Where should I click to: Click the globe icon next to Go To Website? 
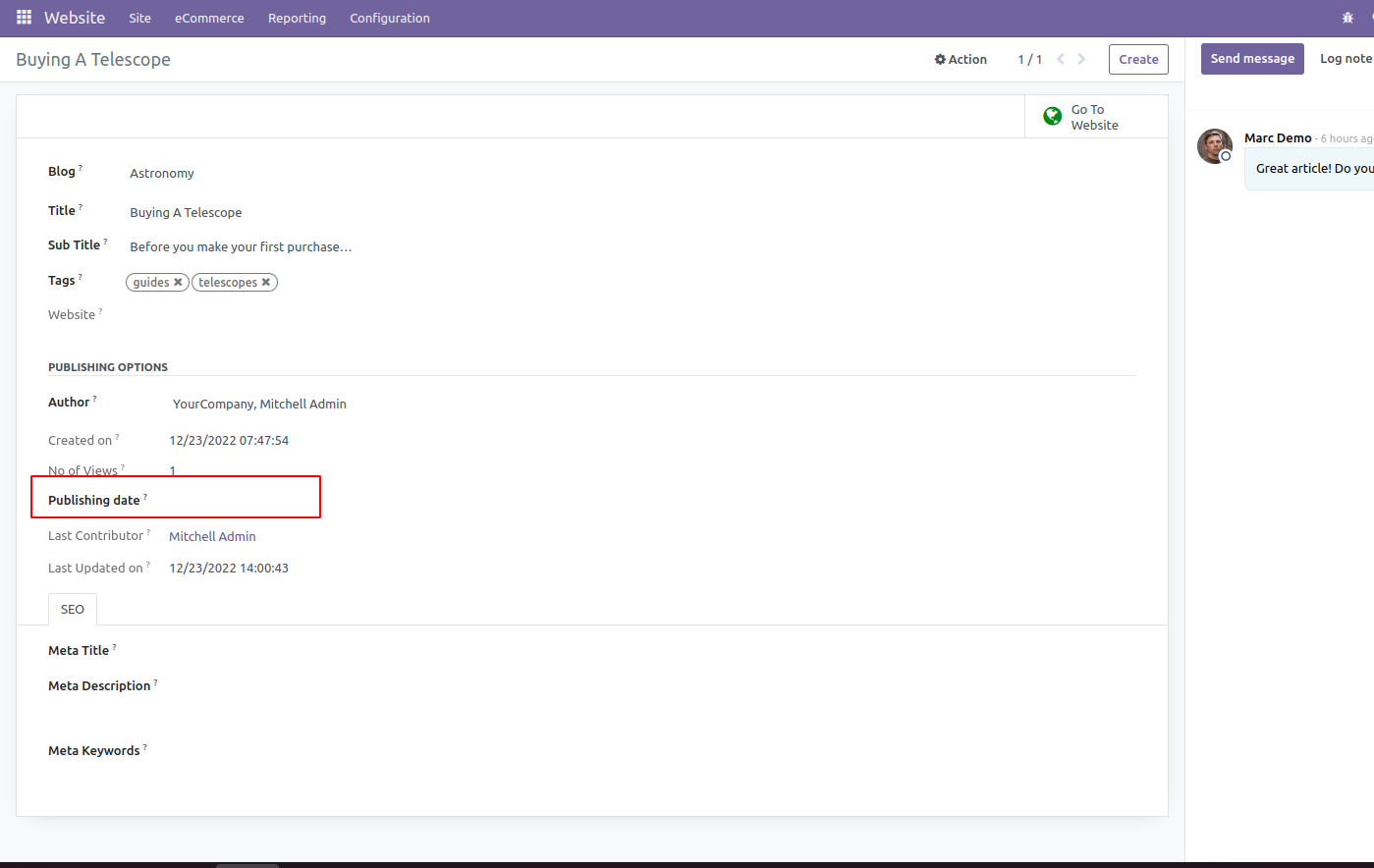pyautogui.click(x=1052, y=116)
